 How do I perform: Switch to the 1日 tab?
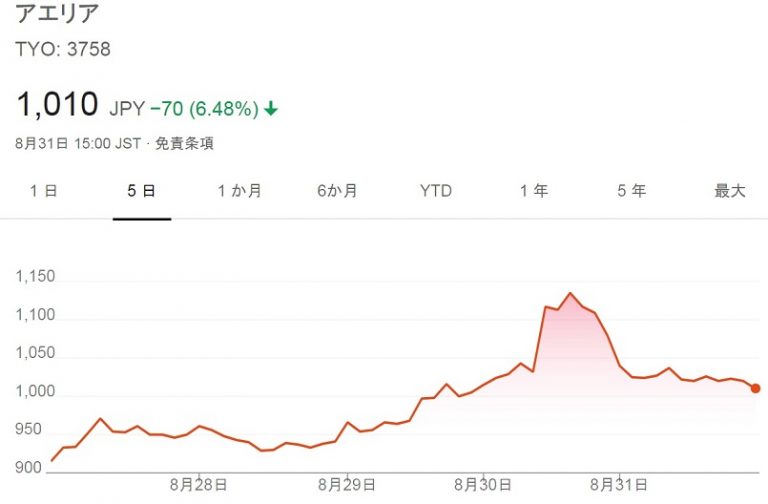(x=44, y=191)
